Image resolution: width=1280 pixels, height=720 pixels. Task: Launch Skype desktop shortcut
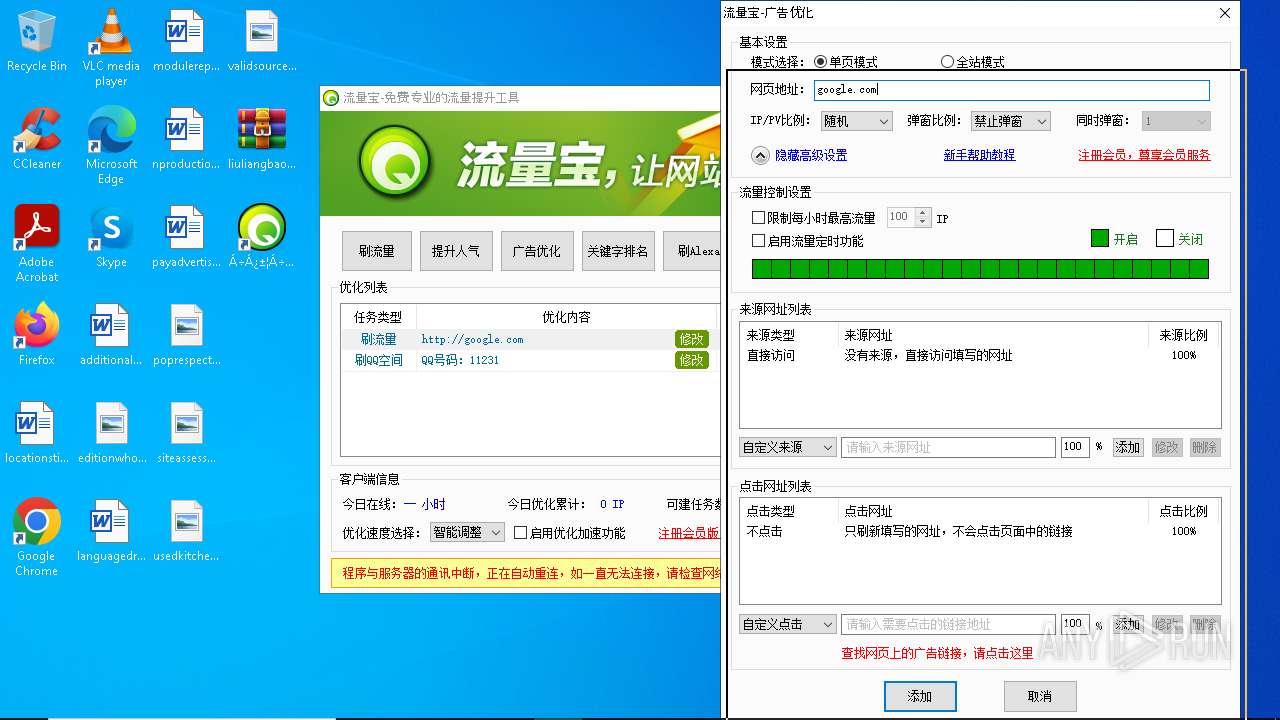pyautogui.click(x=111, y=236)
